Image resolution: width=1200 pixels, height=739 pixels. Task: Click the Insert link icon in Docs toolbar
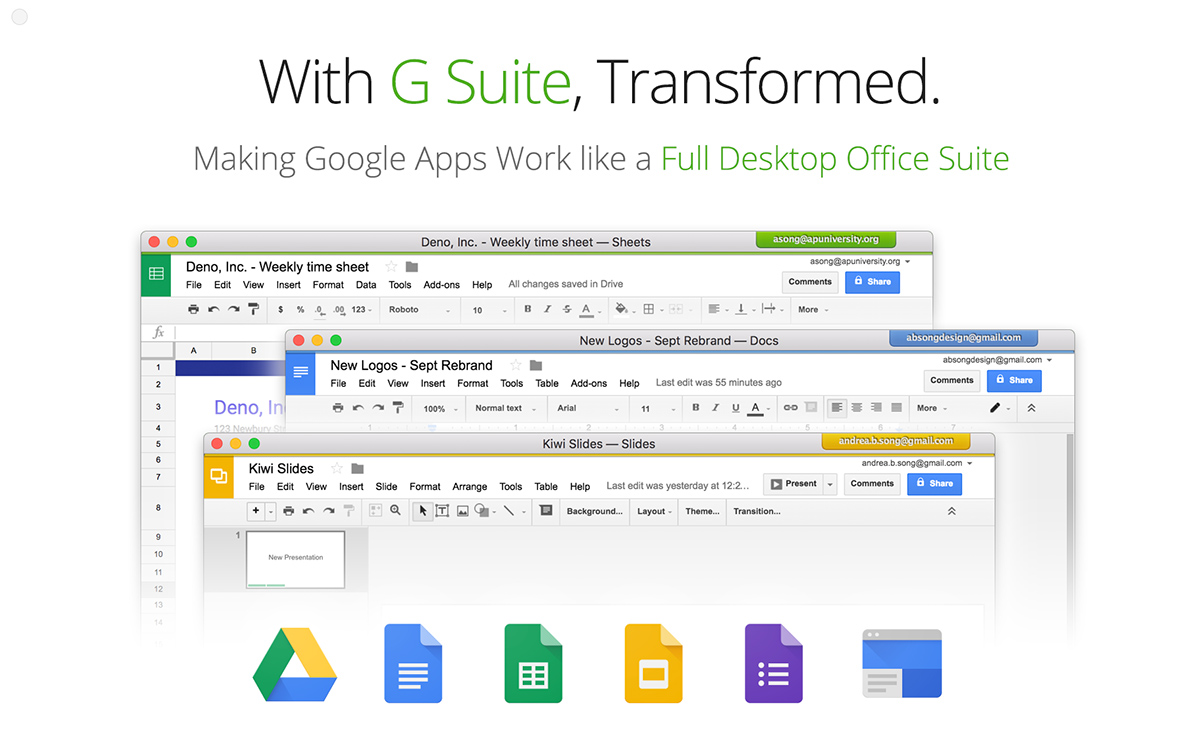[x=790, y=408]
